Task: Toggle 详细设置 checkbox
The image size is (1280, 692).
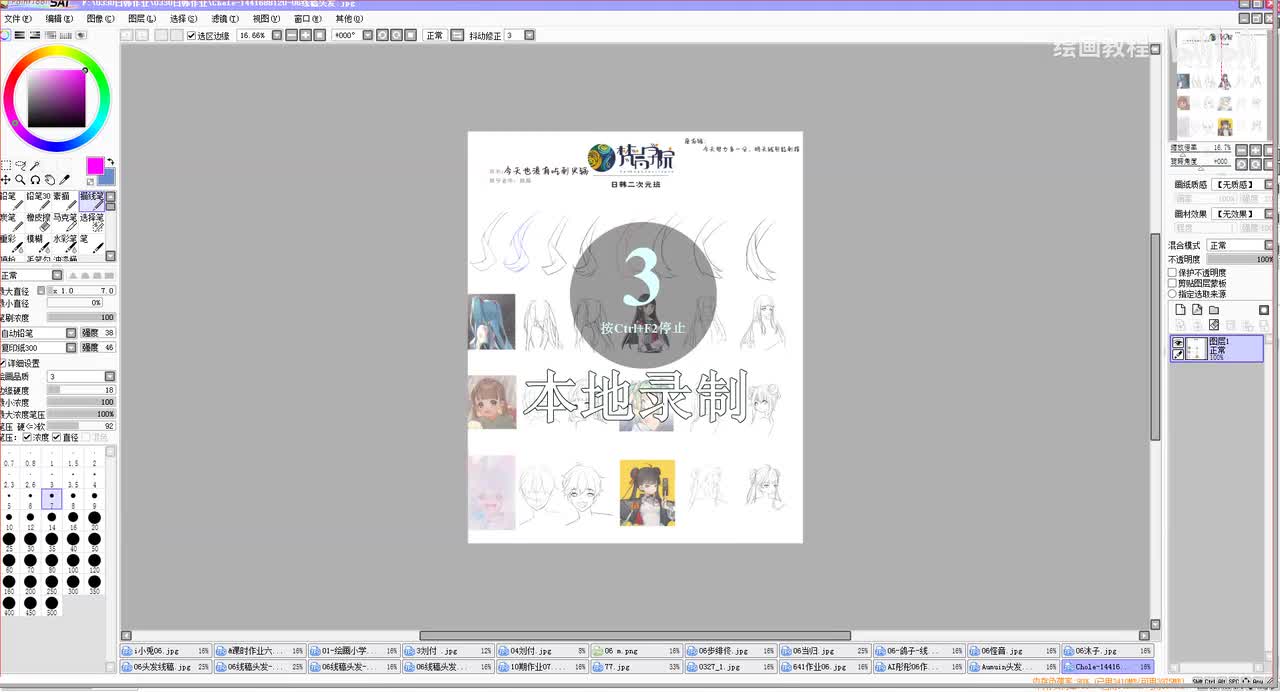Action: [3, 363]
